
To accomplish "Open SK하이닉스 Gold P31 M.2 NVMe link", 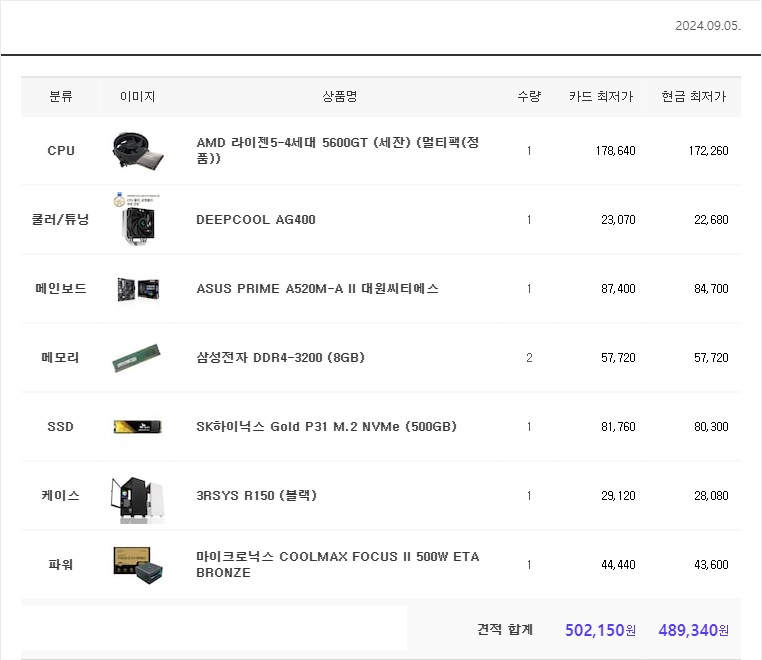I will 326,427.
